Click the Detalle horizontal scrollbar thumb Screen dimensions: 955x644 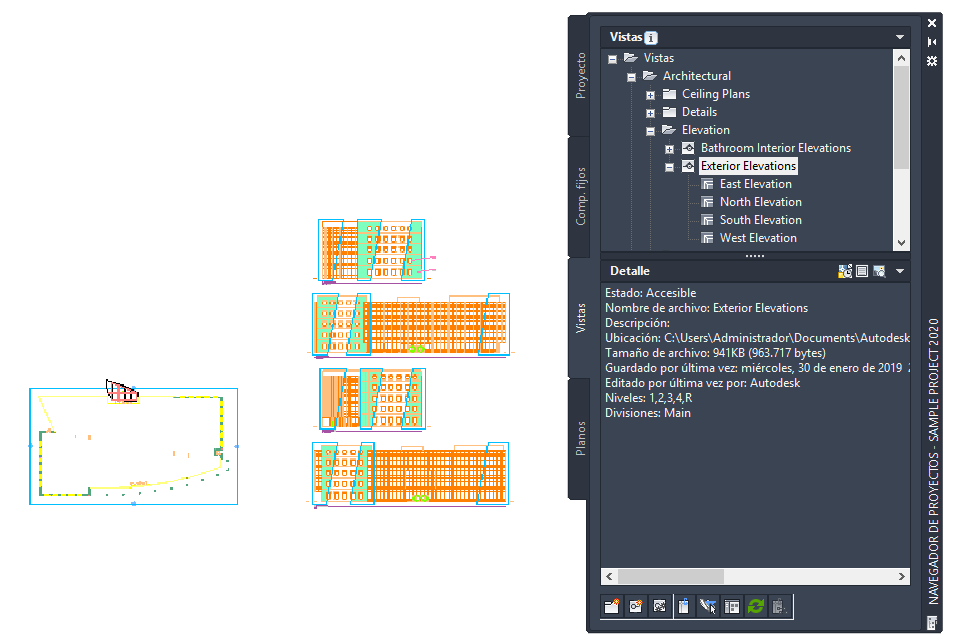(671, 576)
